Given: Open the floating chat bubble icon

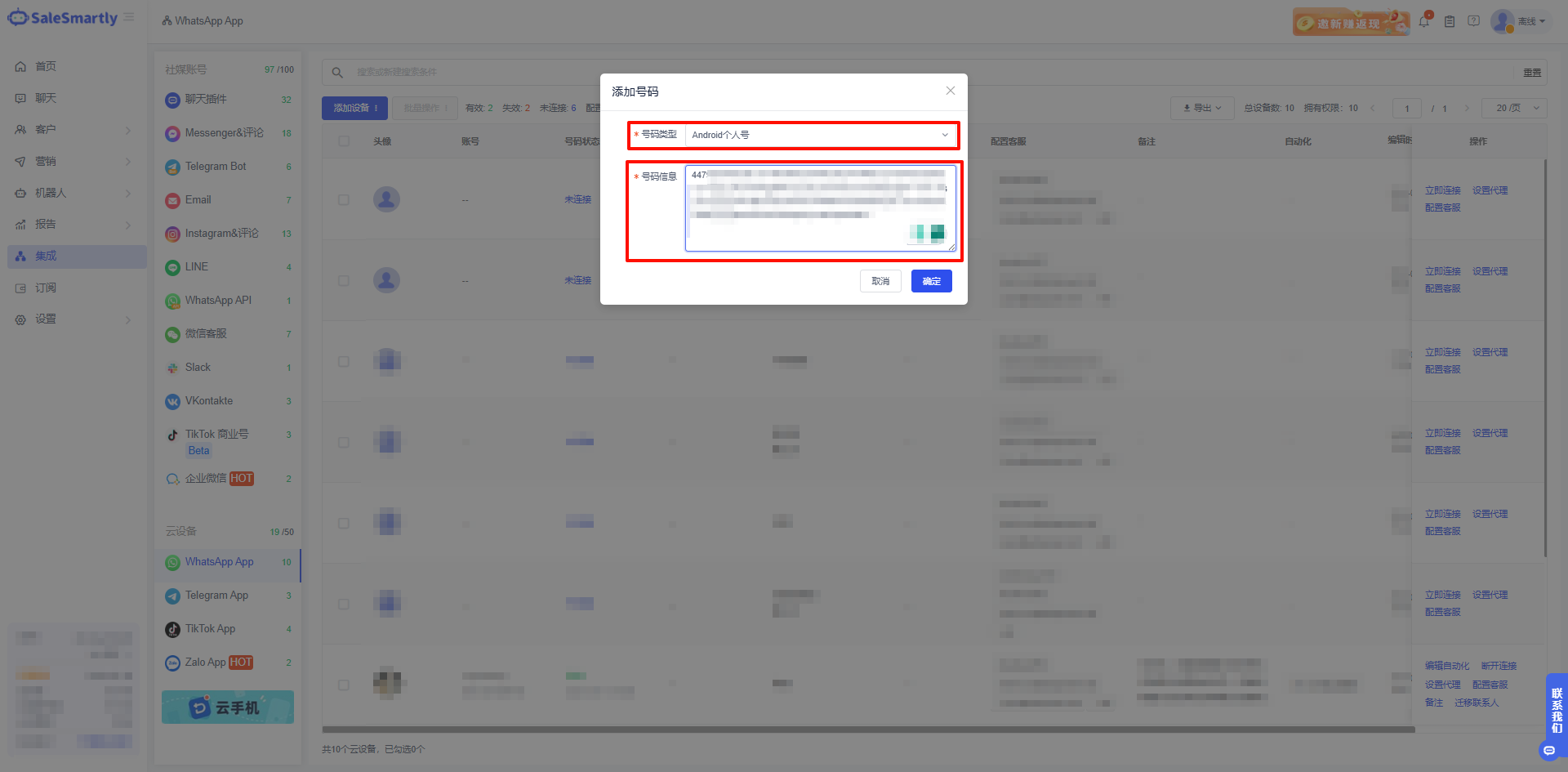Looking at the screenshot, I should pos(1548,750).
